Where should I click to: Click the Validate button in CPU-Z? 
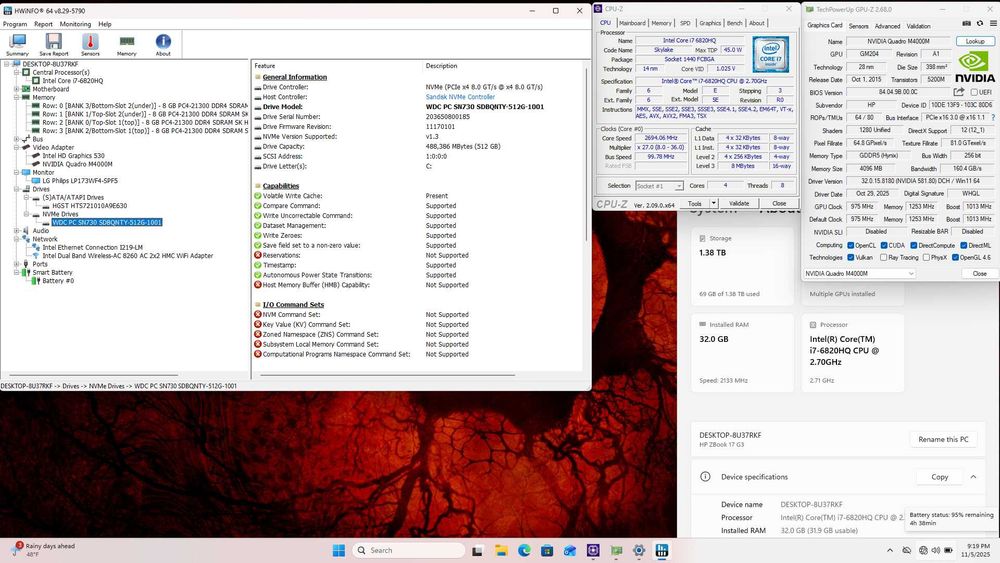739,203
